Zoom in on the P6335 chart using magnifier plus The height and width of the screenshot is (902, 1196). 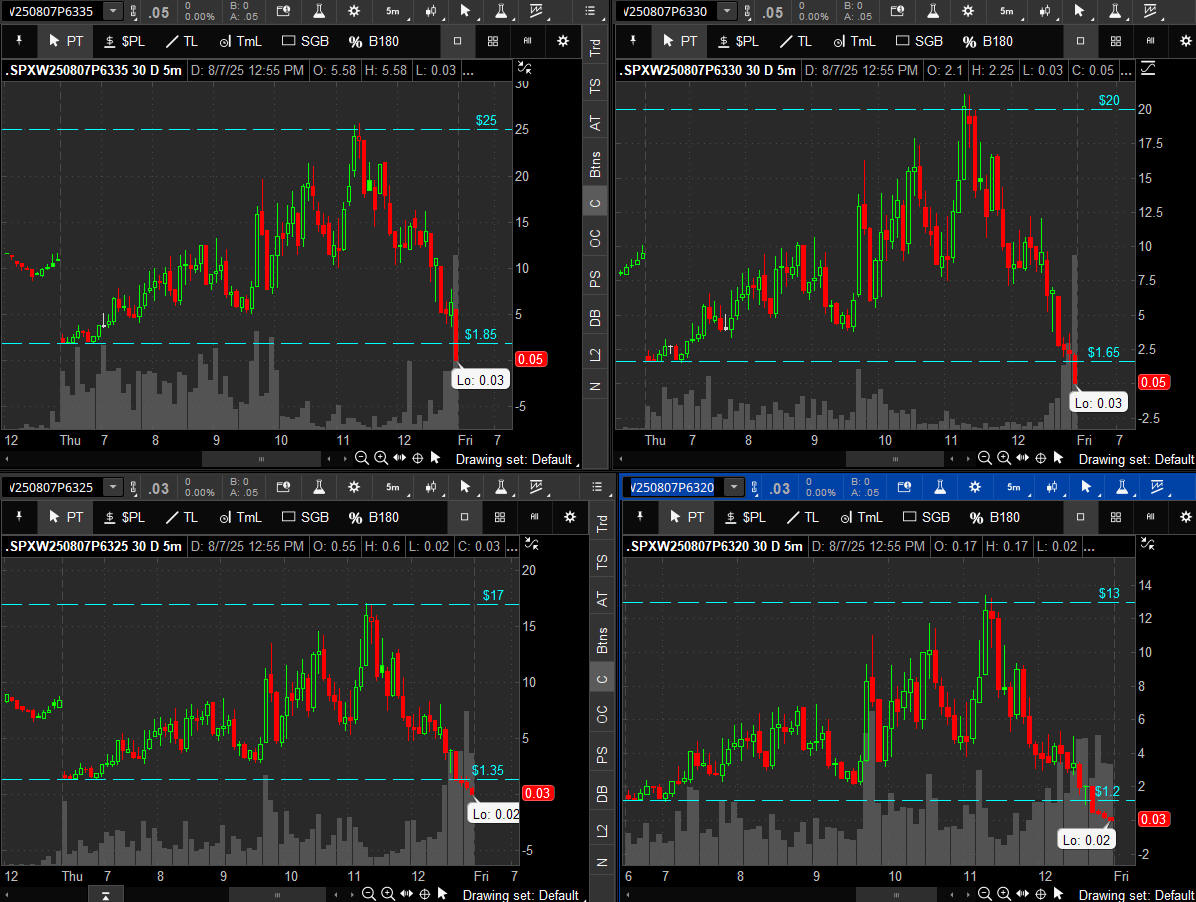[381, 458]
